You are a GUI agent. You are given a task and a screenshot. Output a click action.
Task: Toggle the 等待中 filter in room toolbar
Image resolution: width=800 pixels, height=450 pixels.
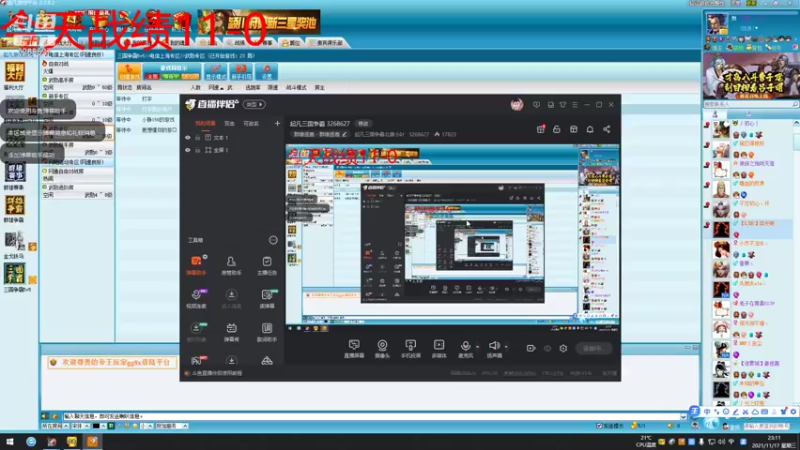(171, 77)
